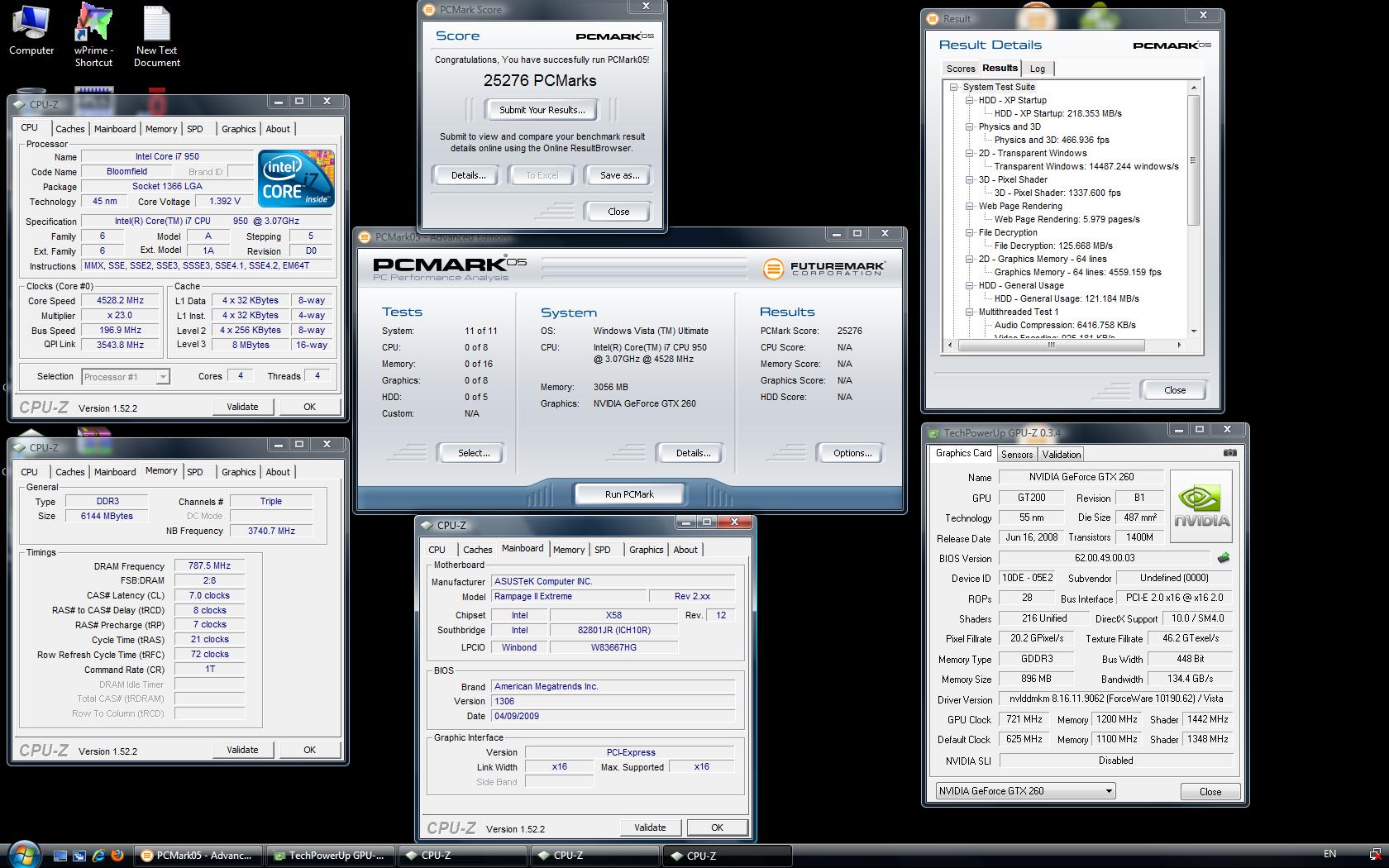Image resolution: width=1389 pixels, height=868 pixels.
Task: Select Physics and 3D: 466.936 fps result
Action: [1052, 140]
